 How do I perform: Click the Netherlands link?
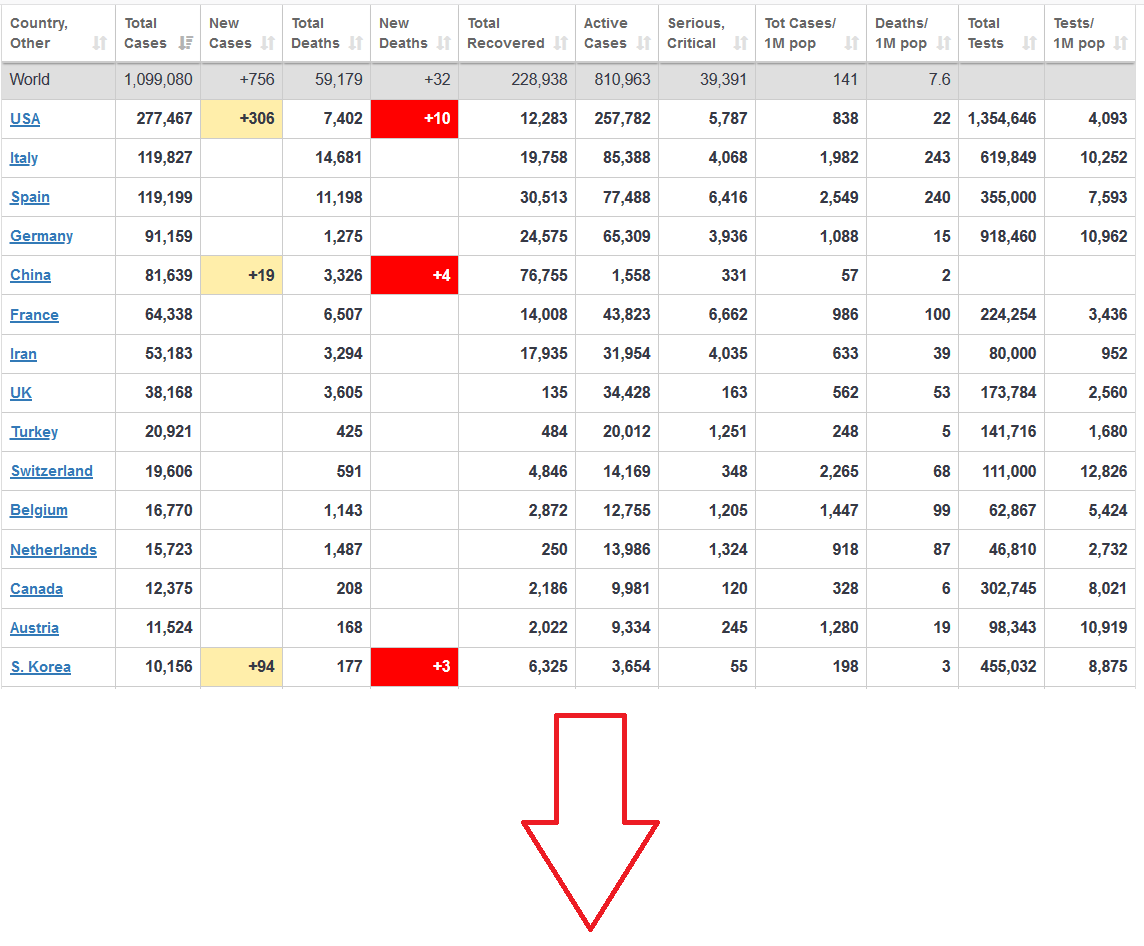point(53,550)
